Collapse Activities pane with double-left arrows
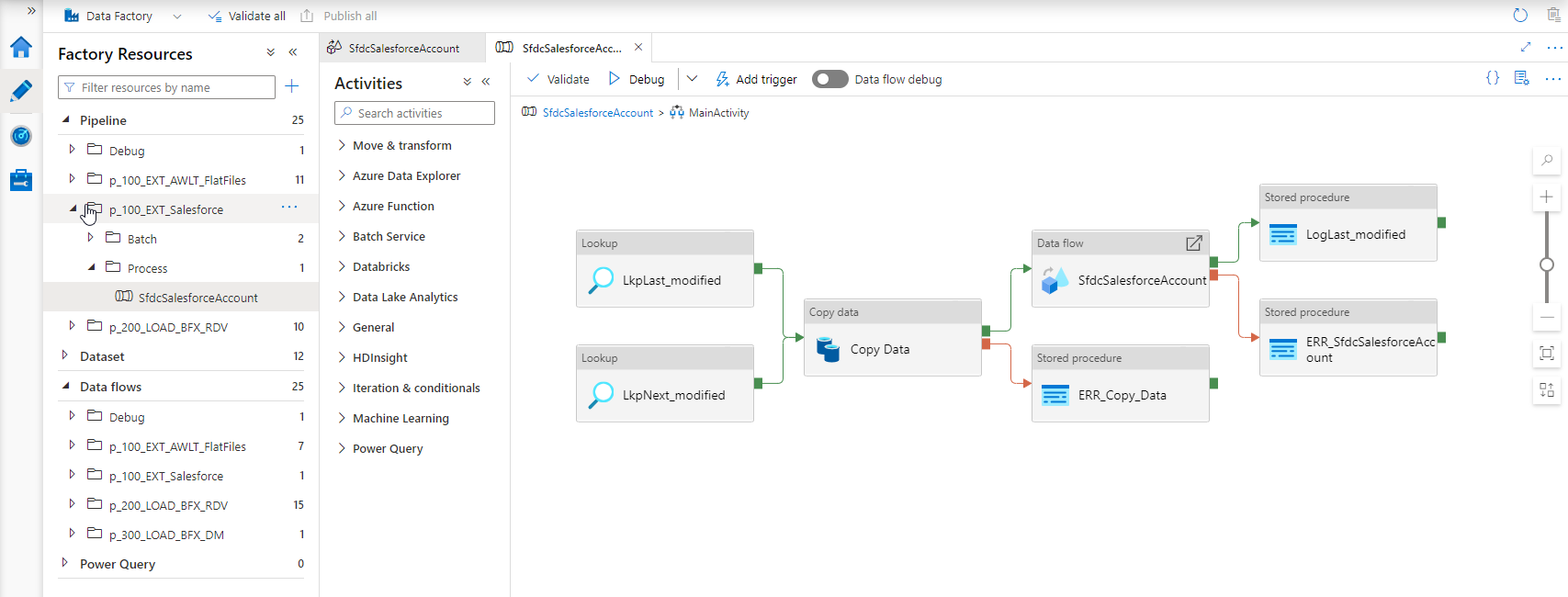The height and width of the screenshot is (597, 1568). pyautogui.click(x=486, y=82)
